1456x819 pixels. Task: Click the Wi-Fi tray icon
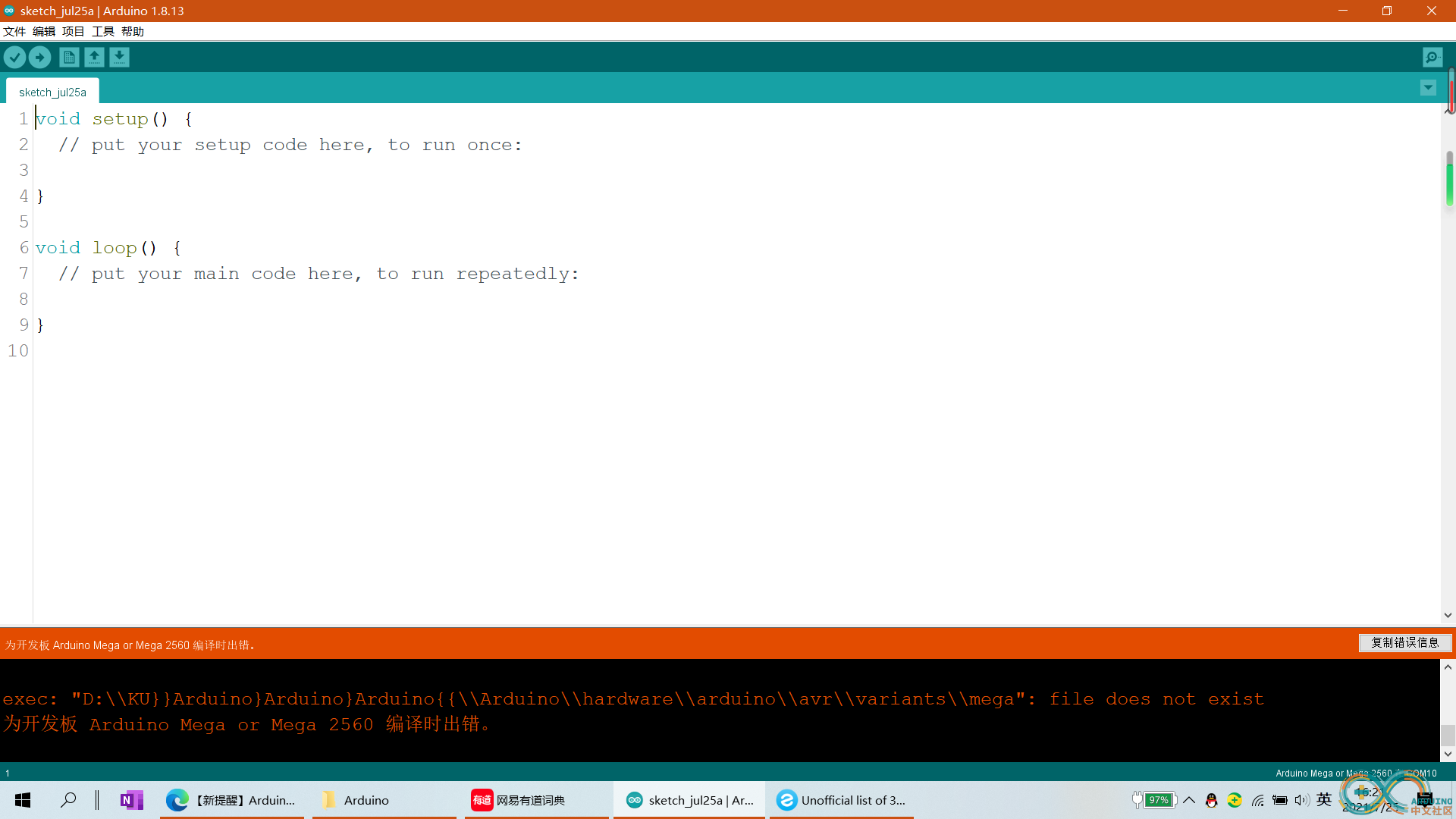(1257, 800)
